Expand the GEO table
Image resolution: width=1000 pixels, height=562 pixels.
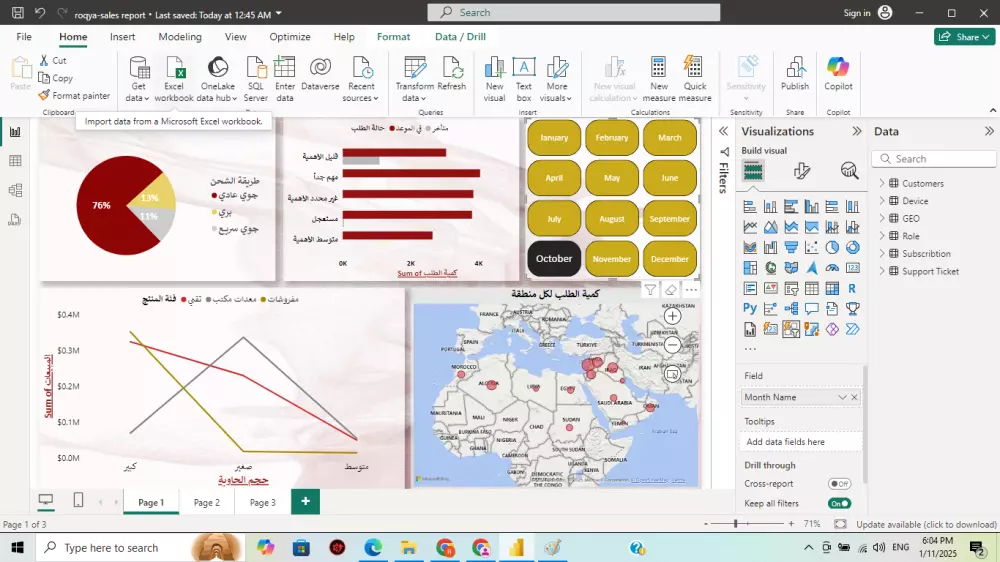coord(882,218)
